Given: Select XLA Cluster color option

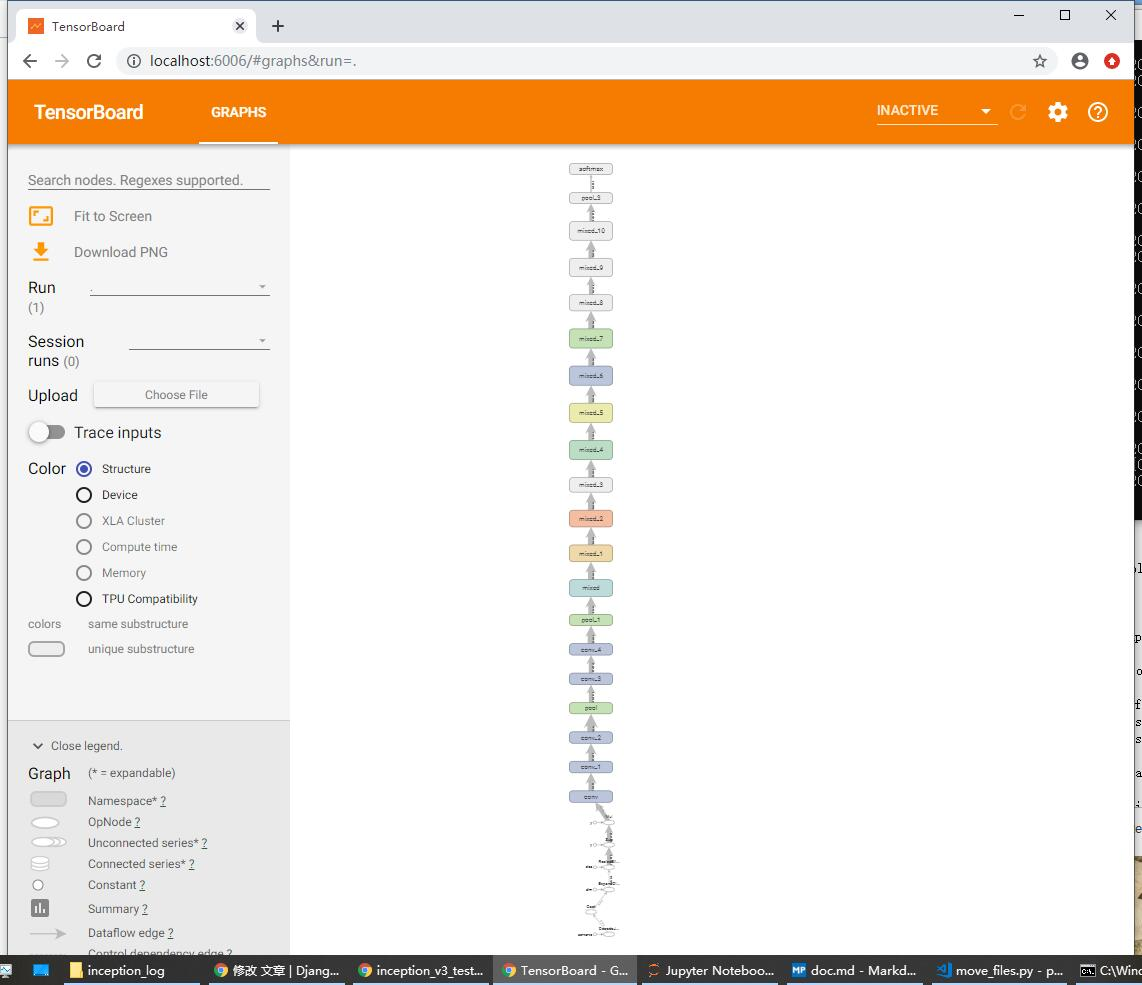Looking at the screenshot, I should click(x=84, y=521).
